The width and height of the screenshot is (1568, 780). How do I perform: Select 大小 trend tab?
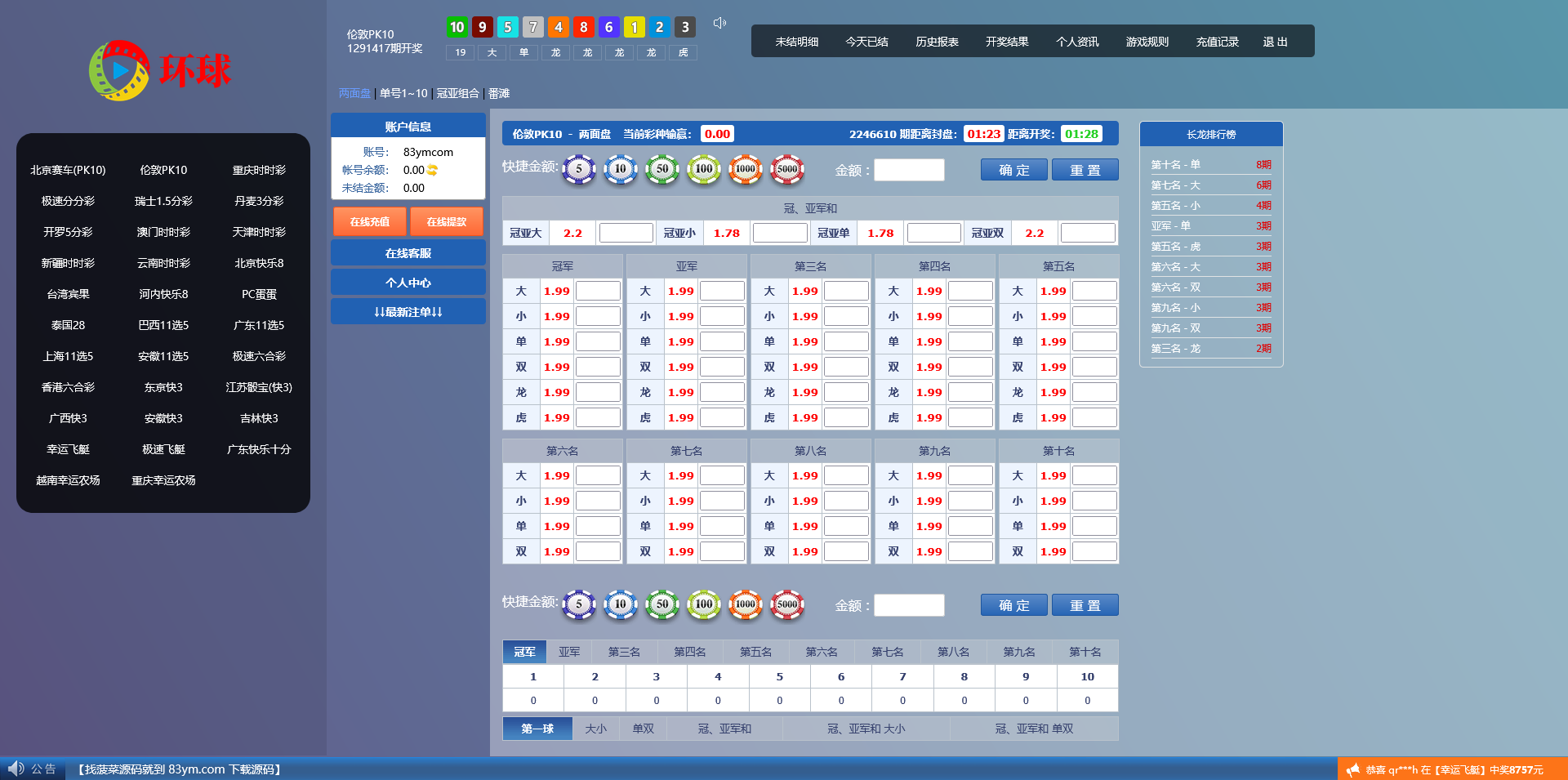pyautogui.click(x=596, y=729)
